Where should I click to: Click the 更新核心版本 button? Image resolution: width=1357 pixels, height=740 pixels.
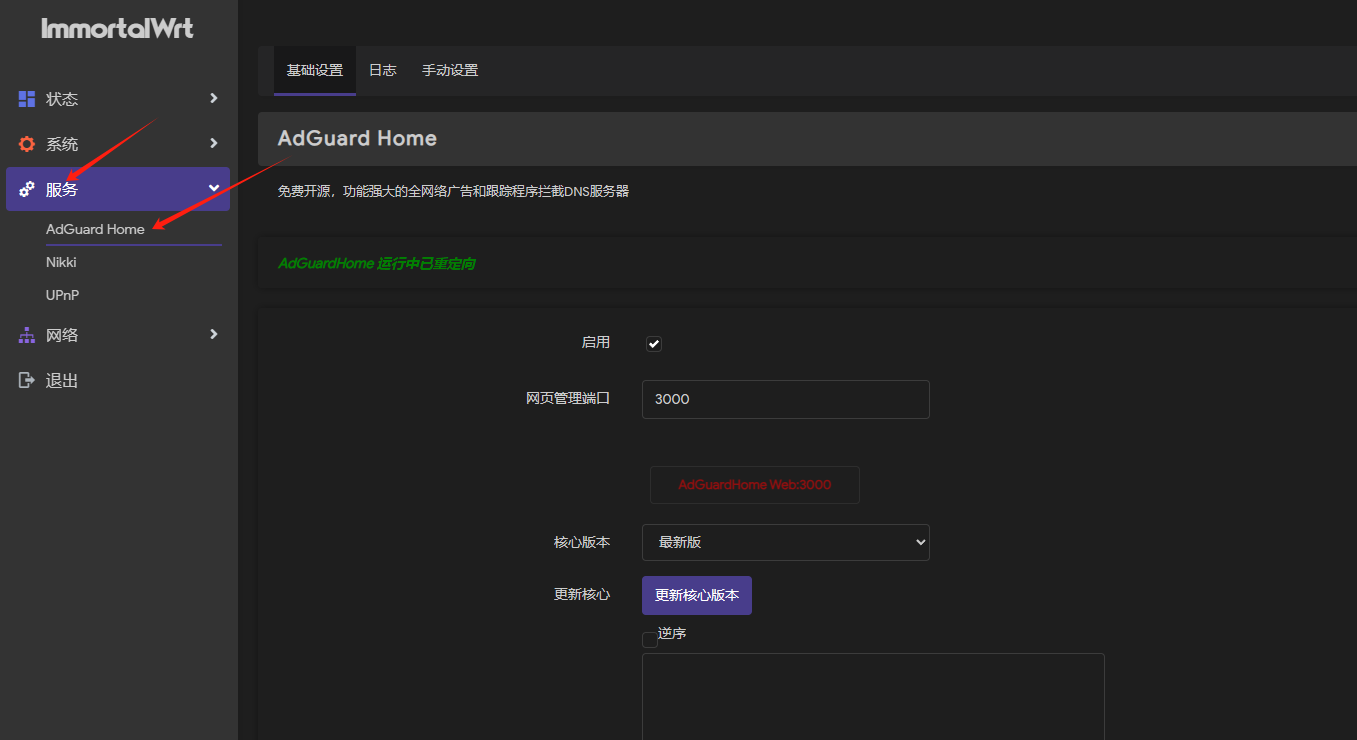point(696,595)
